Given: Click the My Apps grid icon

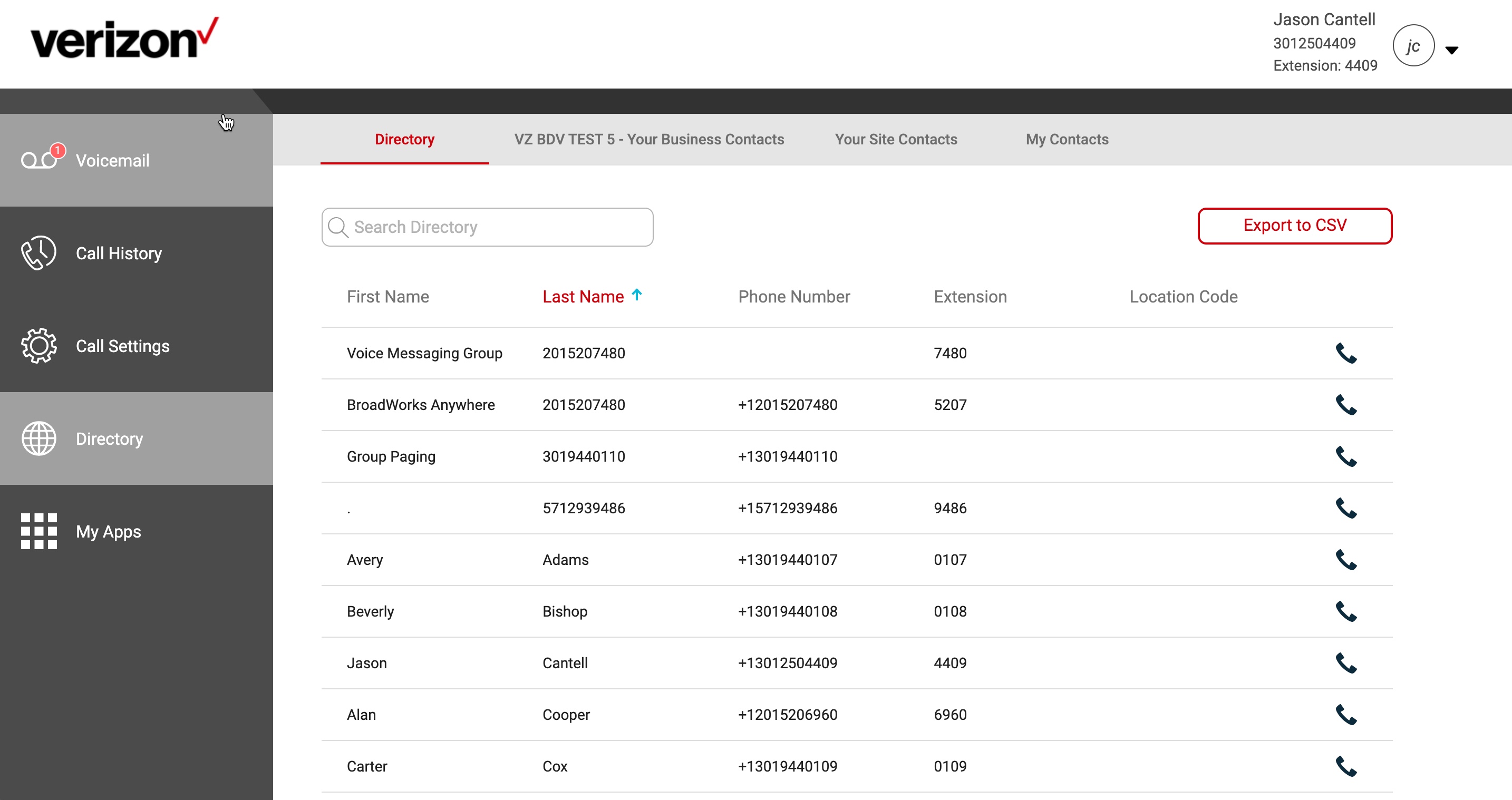Looking at the screenshot, I should click(37, 531).
